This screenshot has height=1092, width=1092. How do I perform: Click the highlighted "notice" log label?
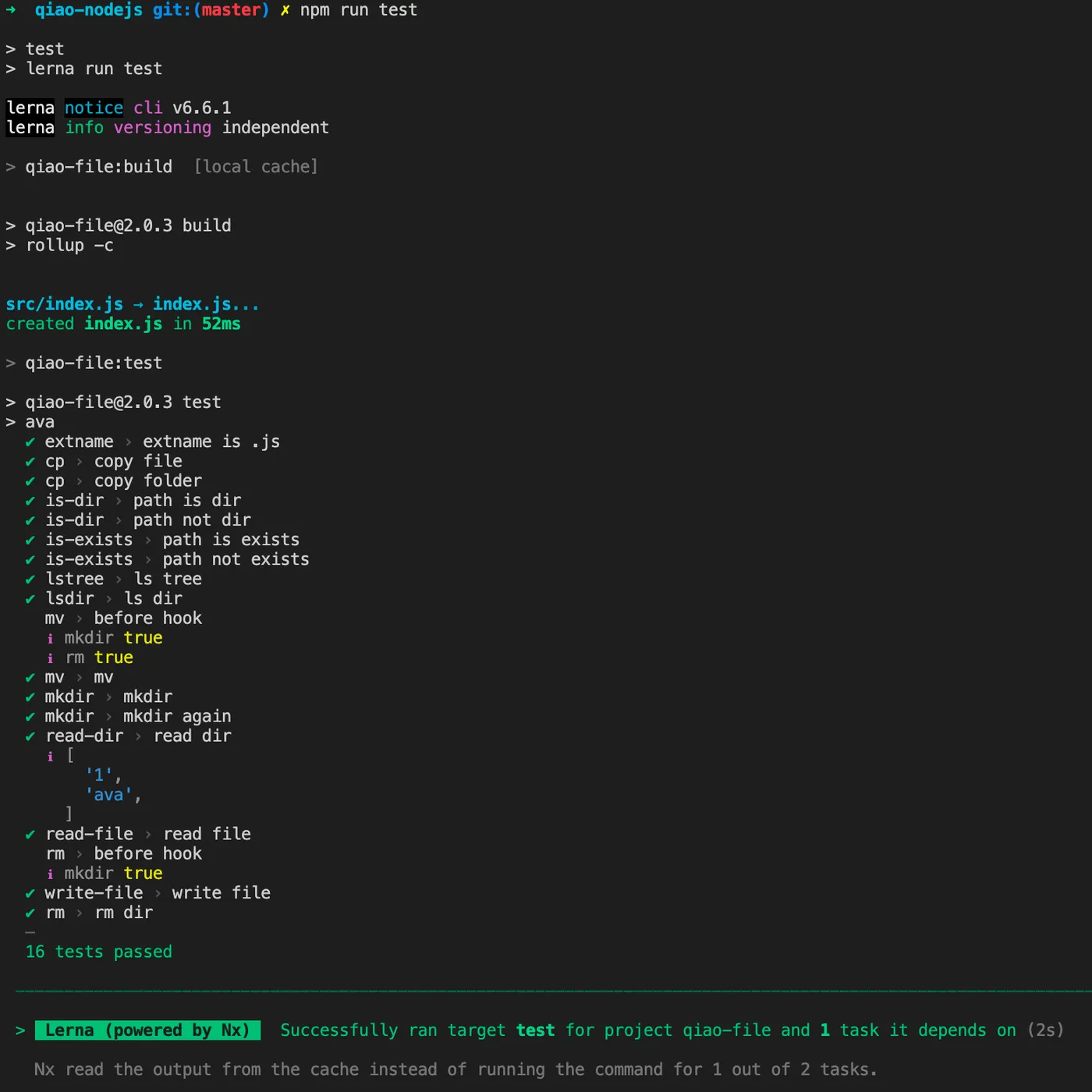94,108
